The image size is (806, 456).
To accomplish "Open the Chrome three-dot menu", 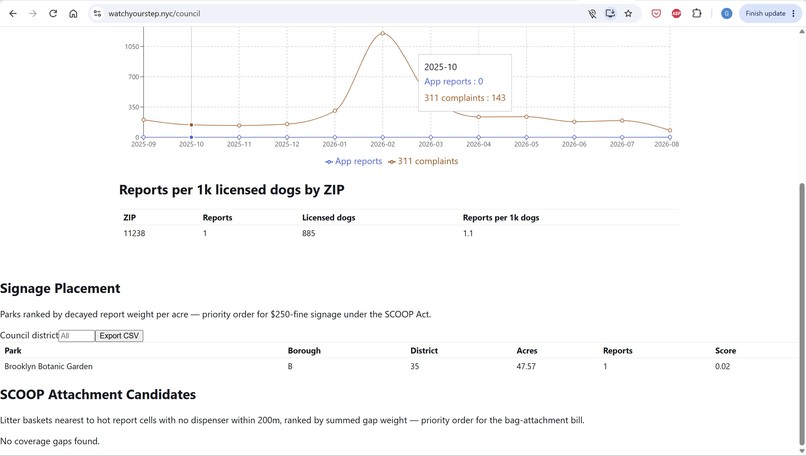I will coord(794,14).
